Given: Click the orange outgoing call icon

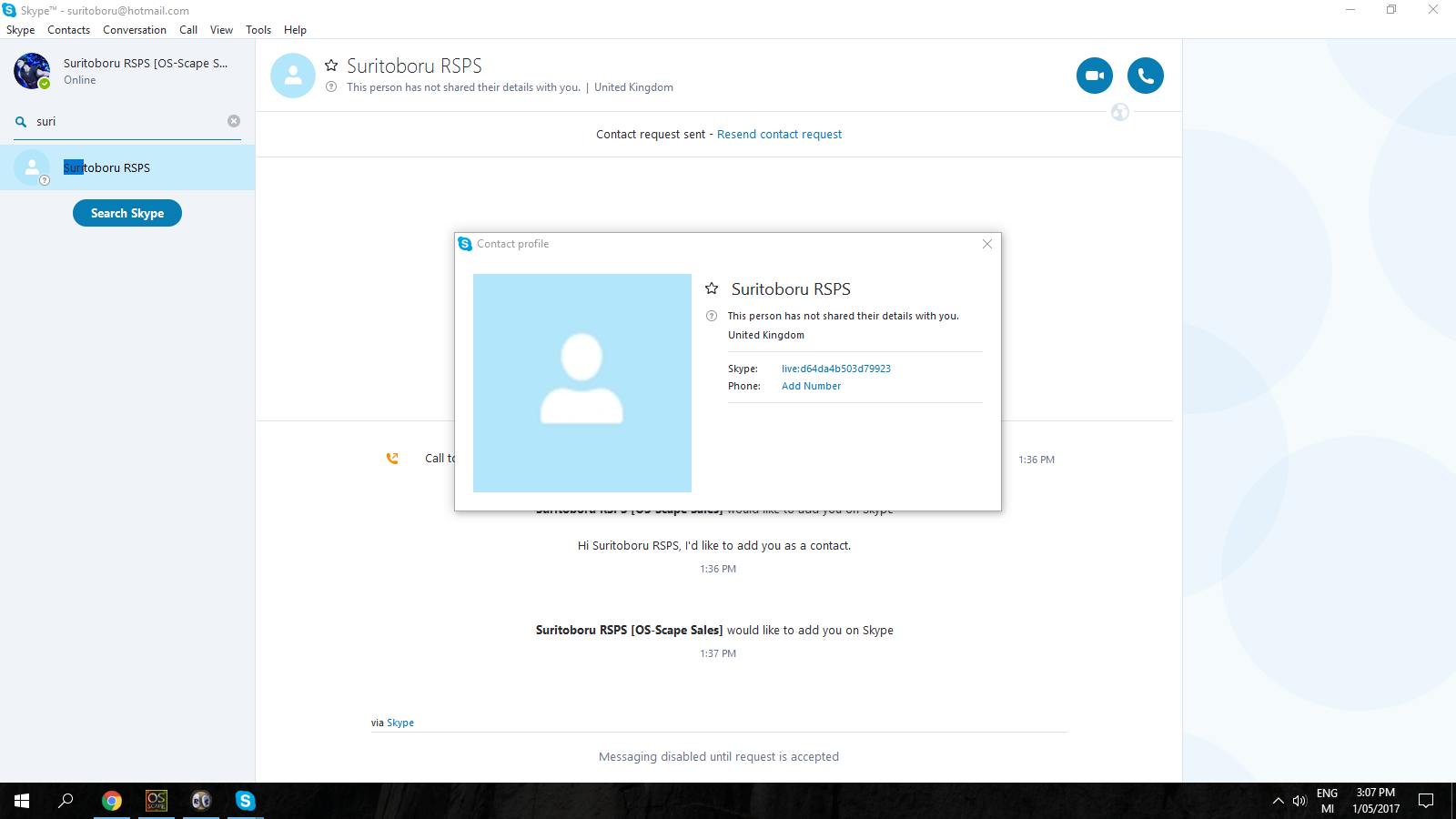Looking at the screenshot, I should [392, 459].
